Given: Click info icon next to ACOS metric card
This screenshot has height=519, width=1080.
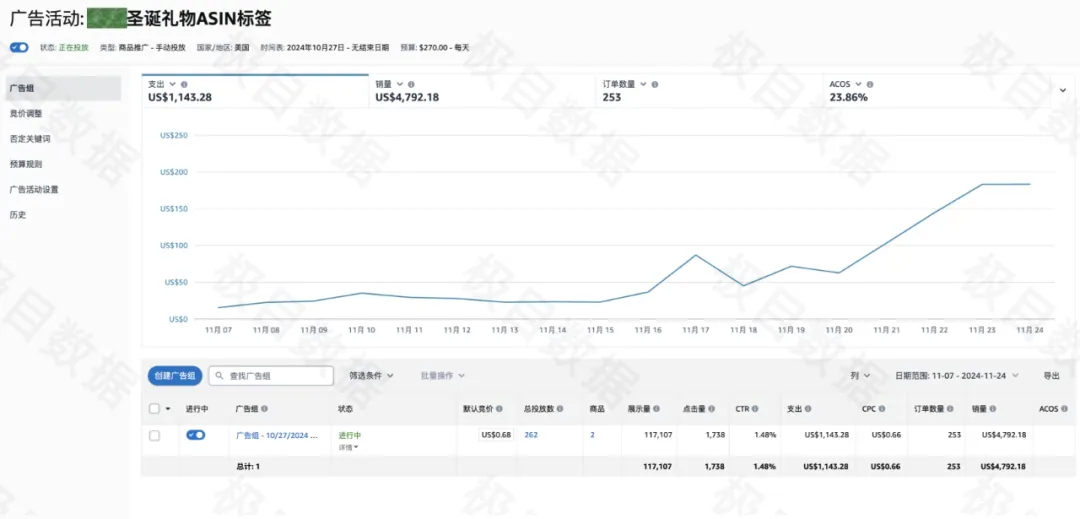Looking at the screenshot, I should click(870, 84).
